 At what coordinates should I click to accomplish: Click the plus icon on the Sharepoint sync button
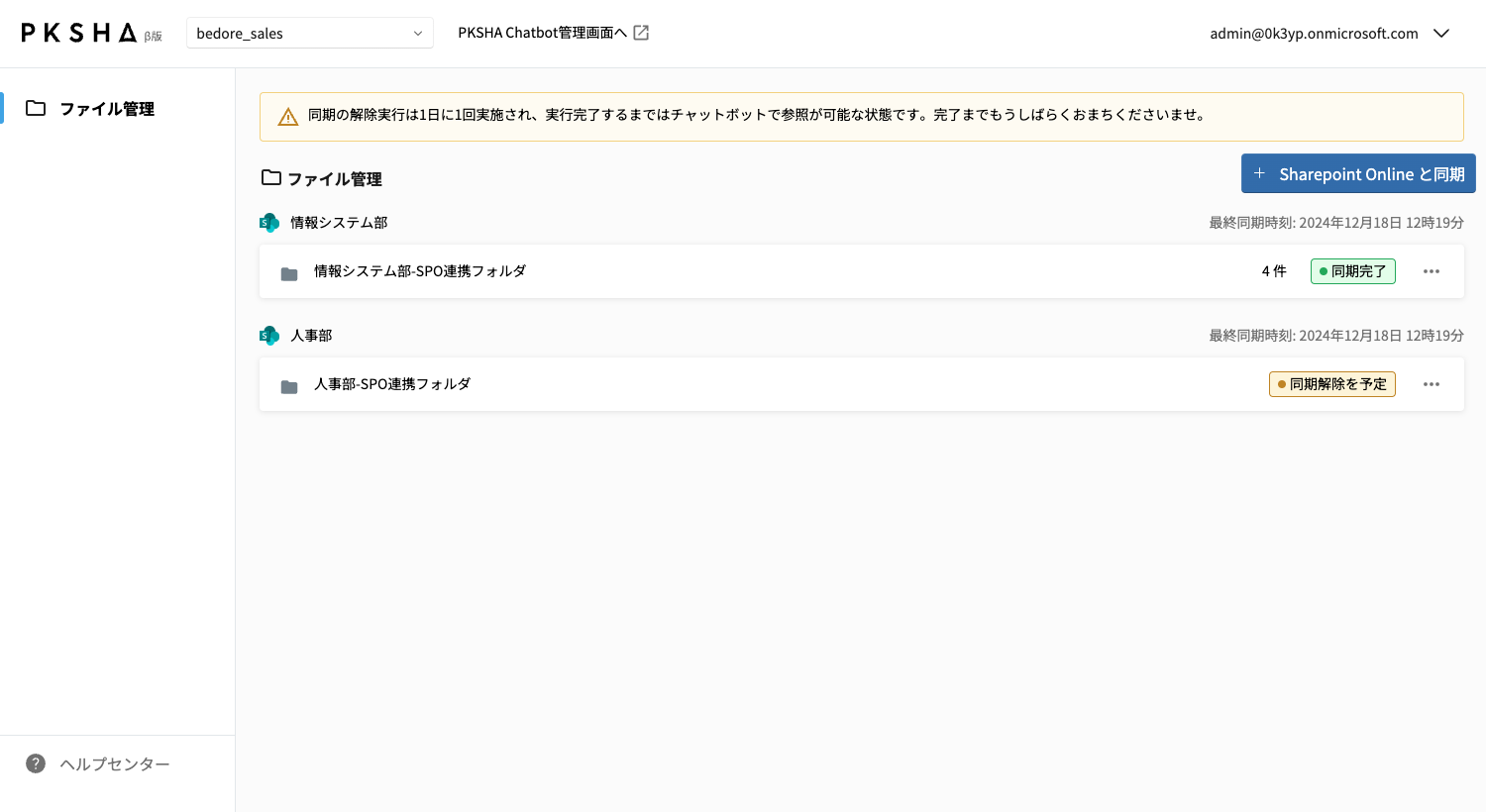pos(1259,173)
